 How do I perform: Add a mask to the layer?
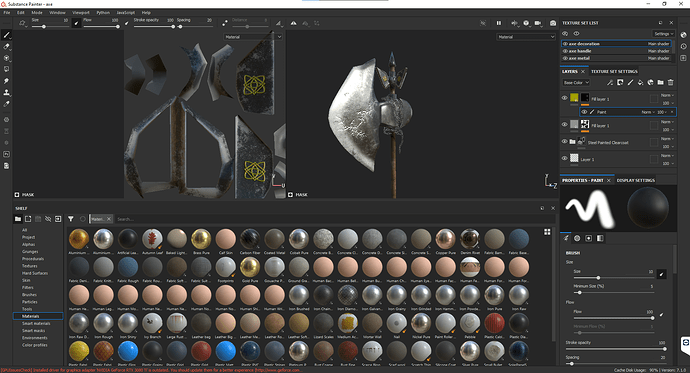point(620,82)
